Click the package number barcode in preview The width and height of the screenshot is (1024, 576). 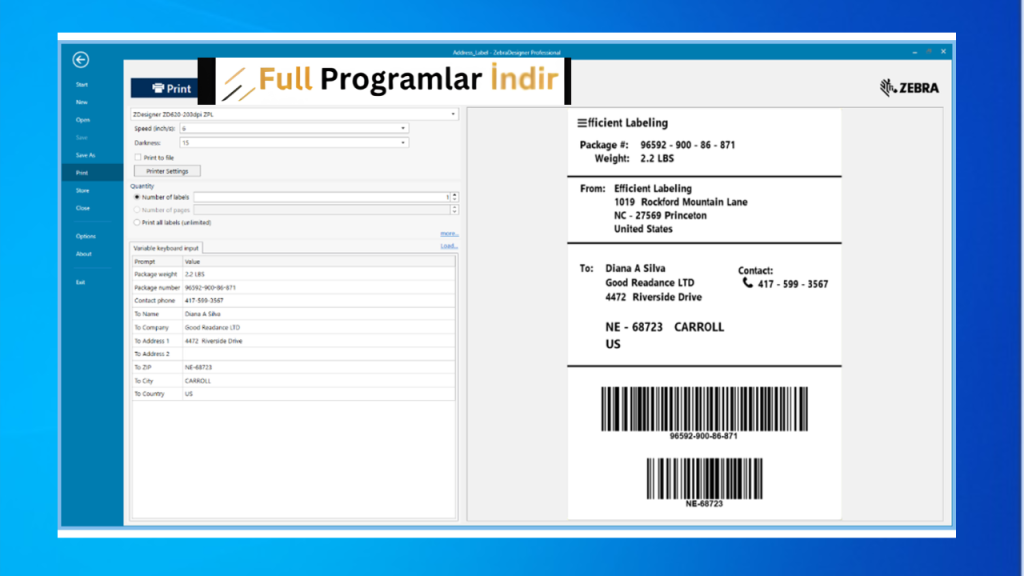[704, 409]
